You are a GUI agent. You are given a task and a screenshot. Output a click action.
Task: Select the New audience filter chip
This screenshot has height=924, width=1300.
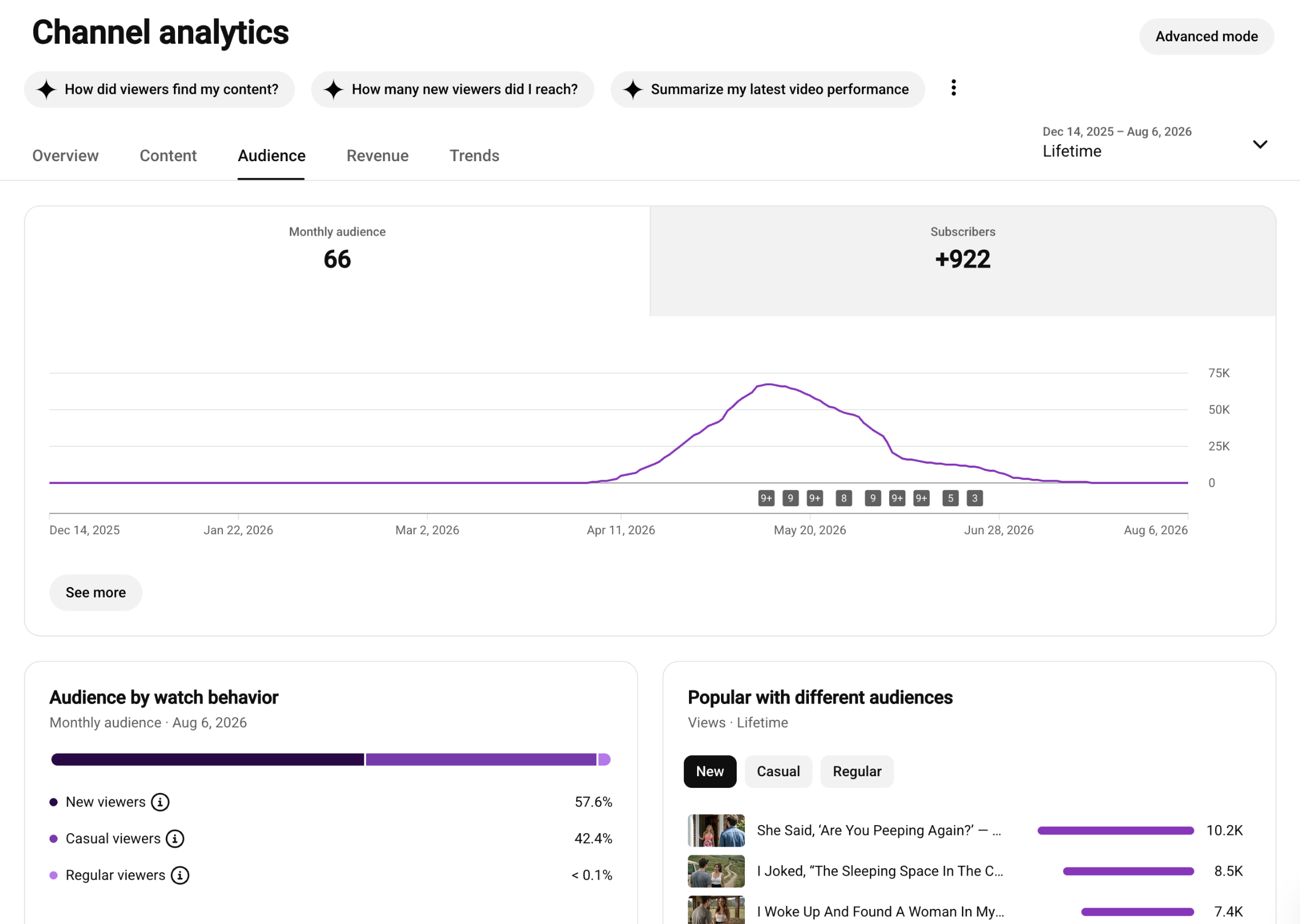coord(710,772)
